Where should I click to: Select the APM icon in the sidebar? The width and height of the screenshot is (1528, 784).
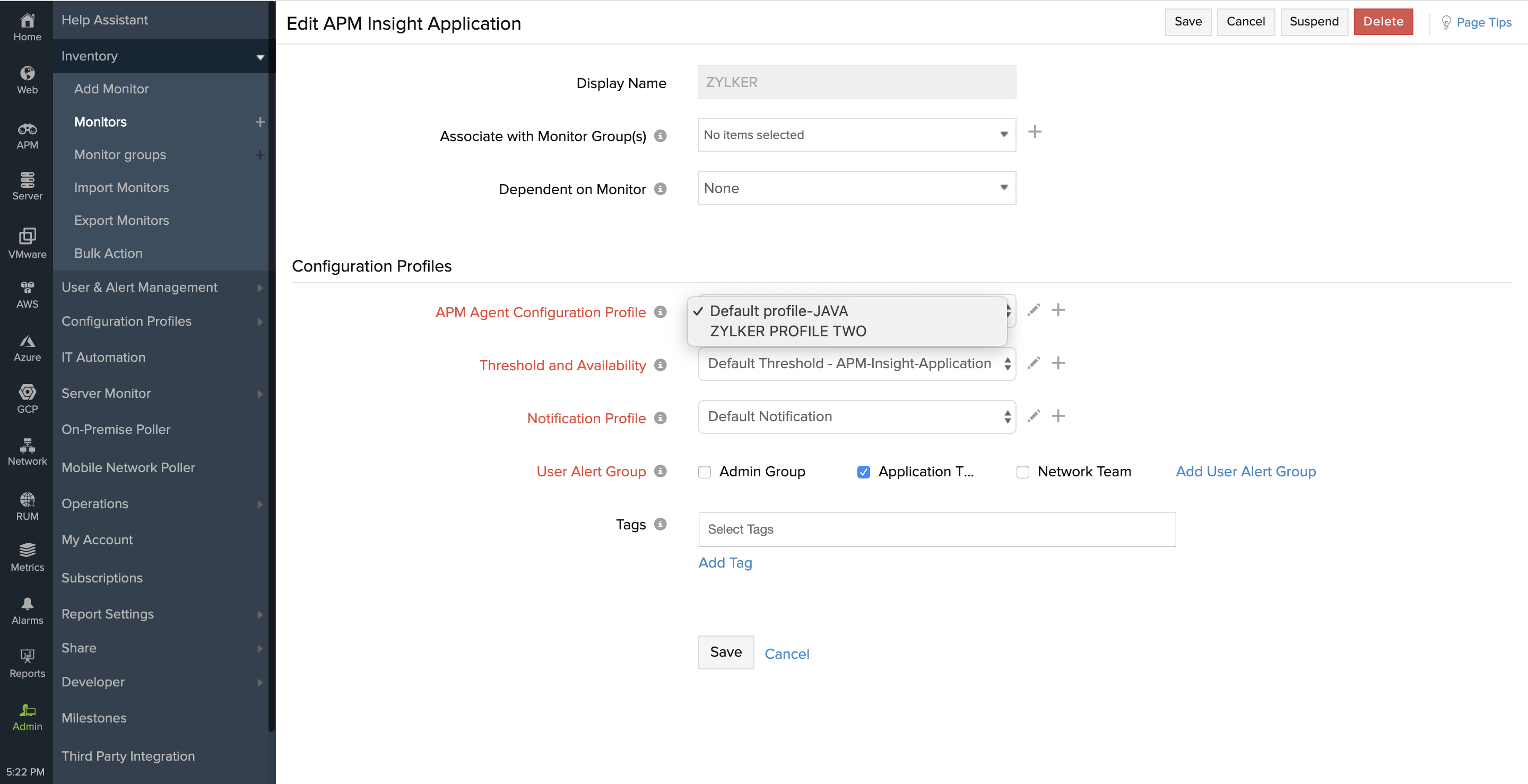(x=27, y=135)
